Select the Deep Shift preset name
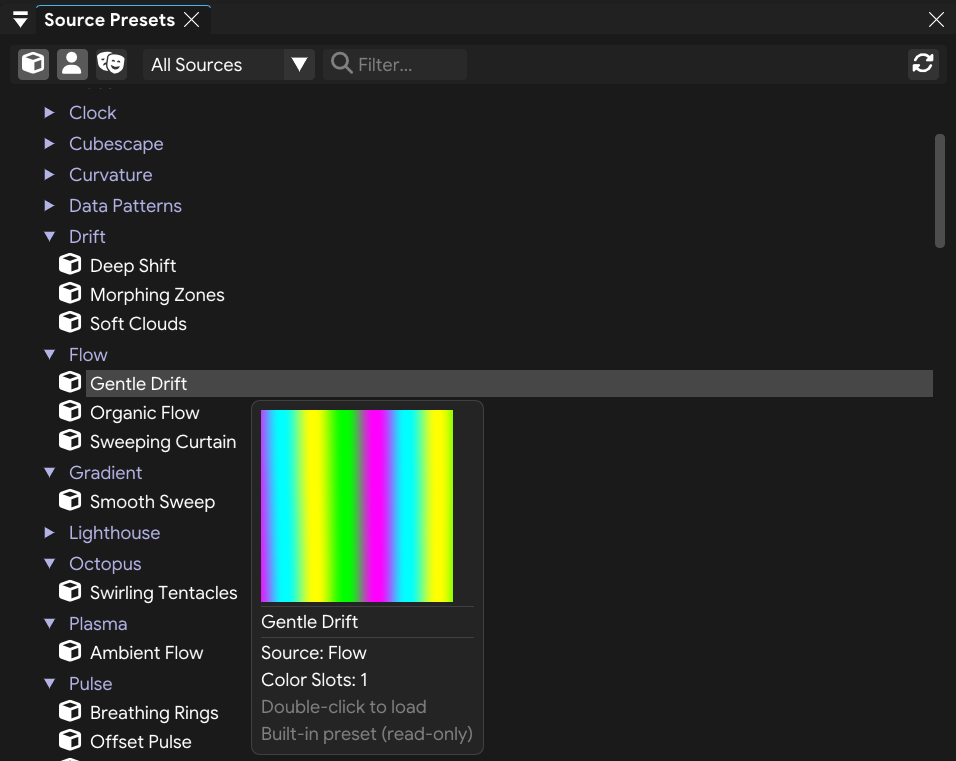Screen dimensions: 956x761 133,266
